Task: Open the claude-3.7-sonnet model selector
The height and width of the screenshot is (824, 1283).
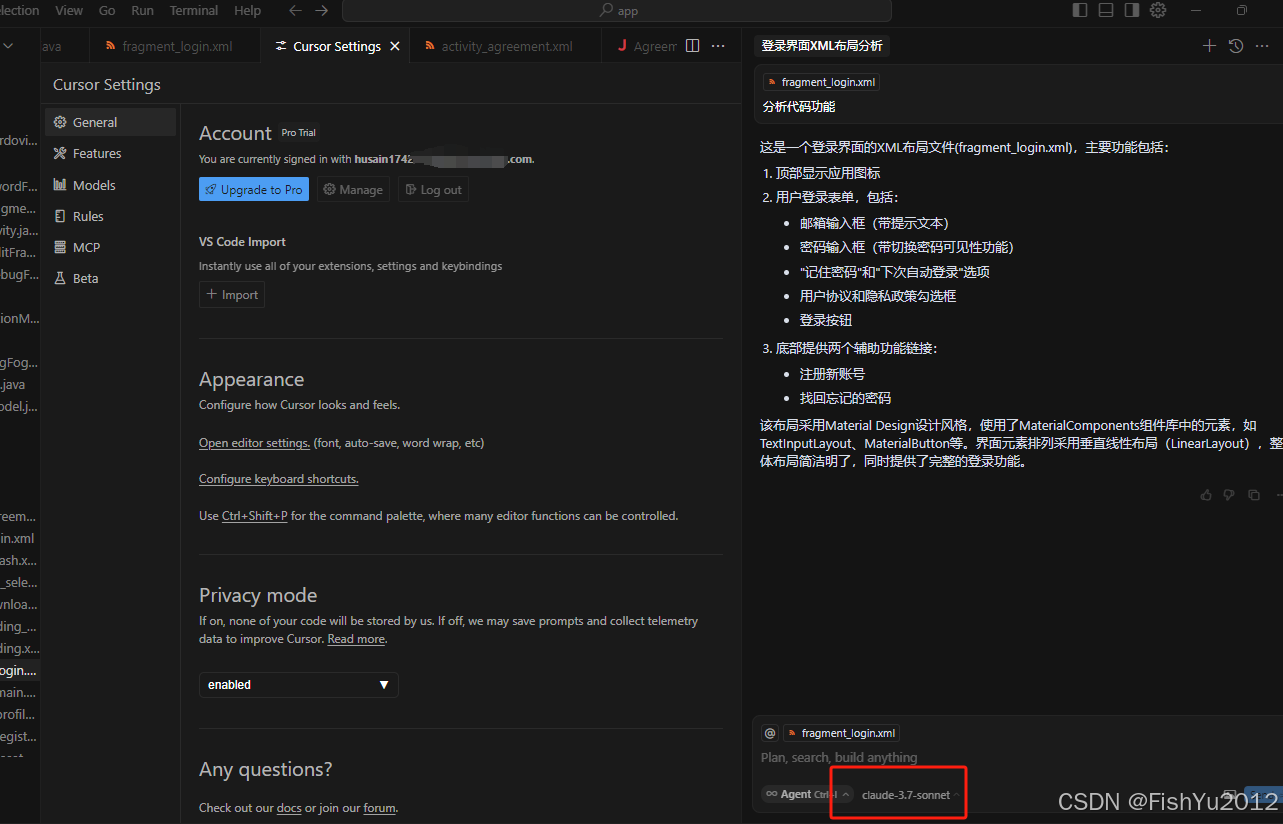Action: [910, 795]
